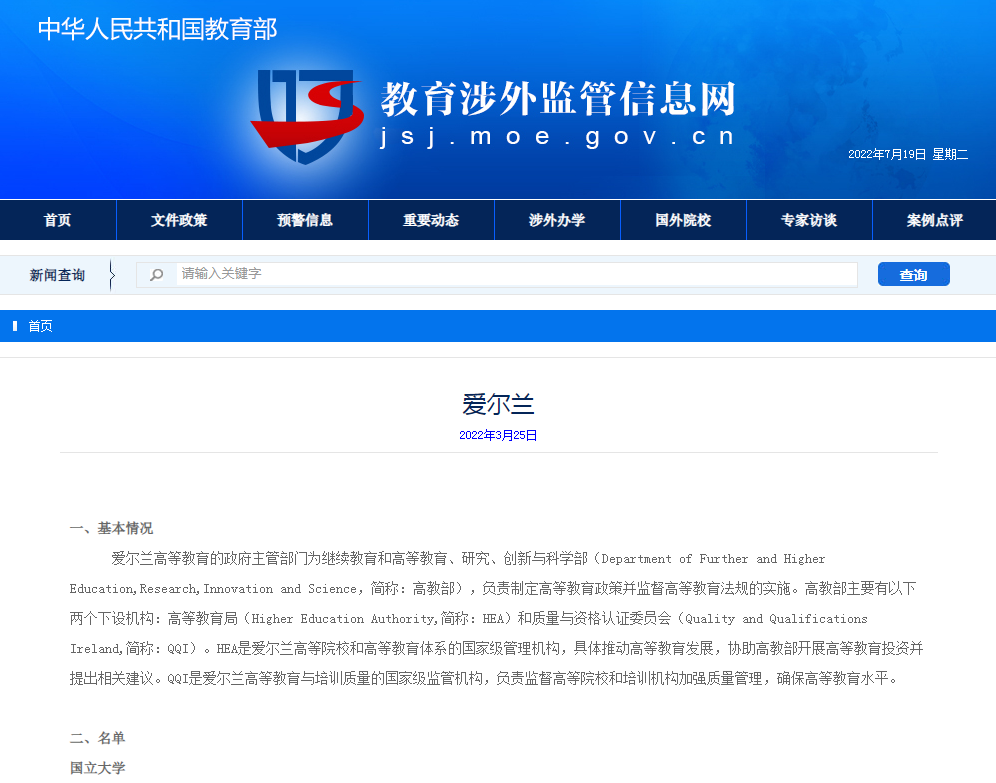Viewport: 996px width, 783px height.
Task: Navigate to 国外院校 page
Action: pyautogui.click(x=683, y=220)
